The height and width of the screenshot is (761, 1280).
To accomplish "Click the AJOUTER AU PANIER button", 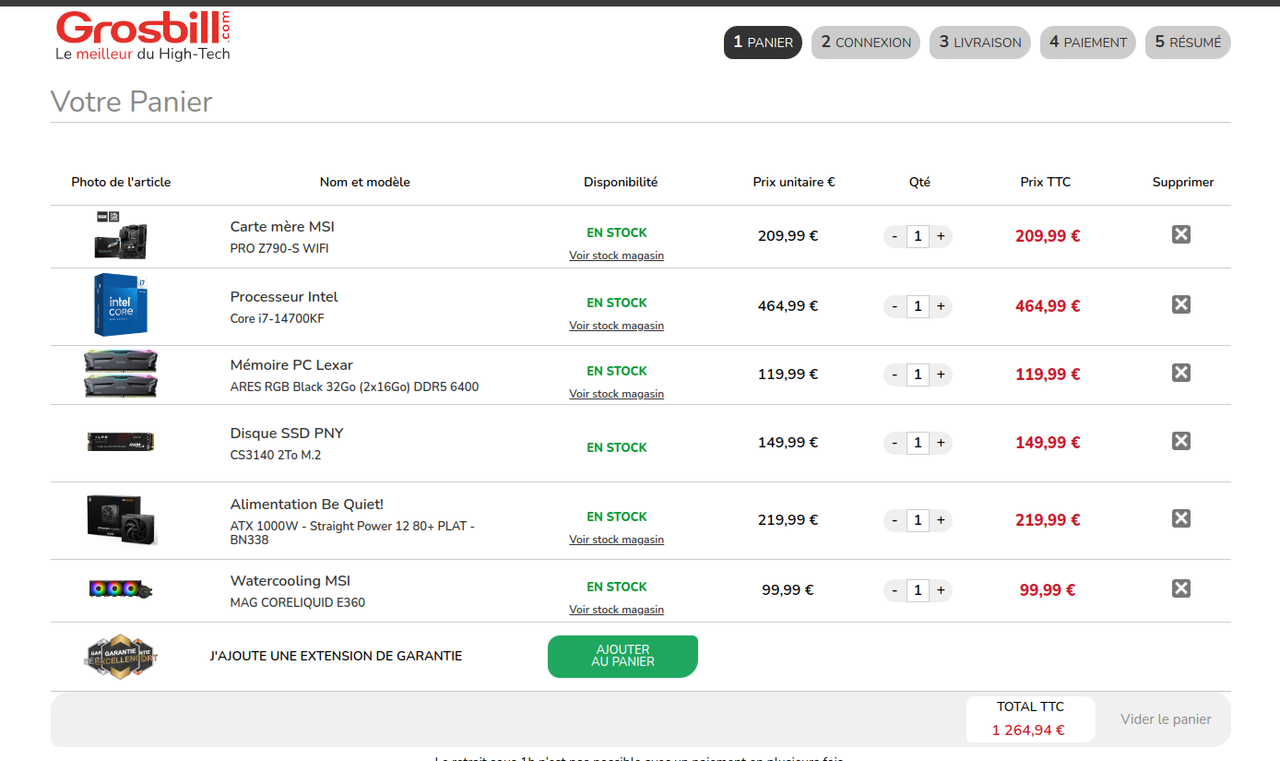I will point(623,656).
